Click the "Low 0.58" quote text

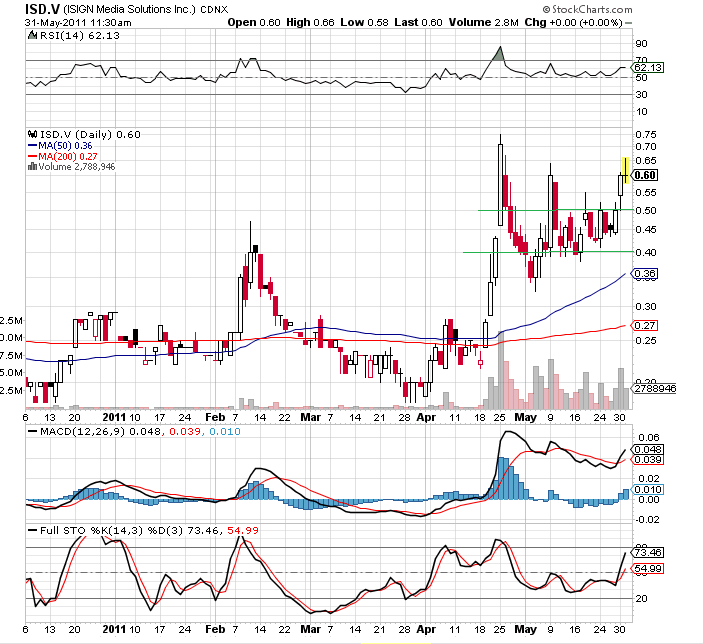pyautogui.click(x=364, y=22)
